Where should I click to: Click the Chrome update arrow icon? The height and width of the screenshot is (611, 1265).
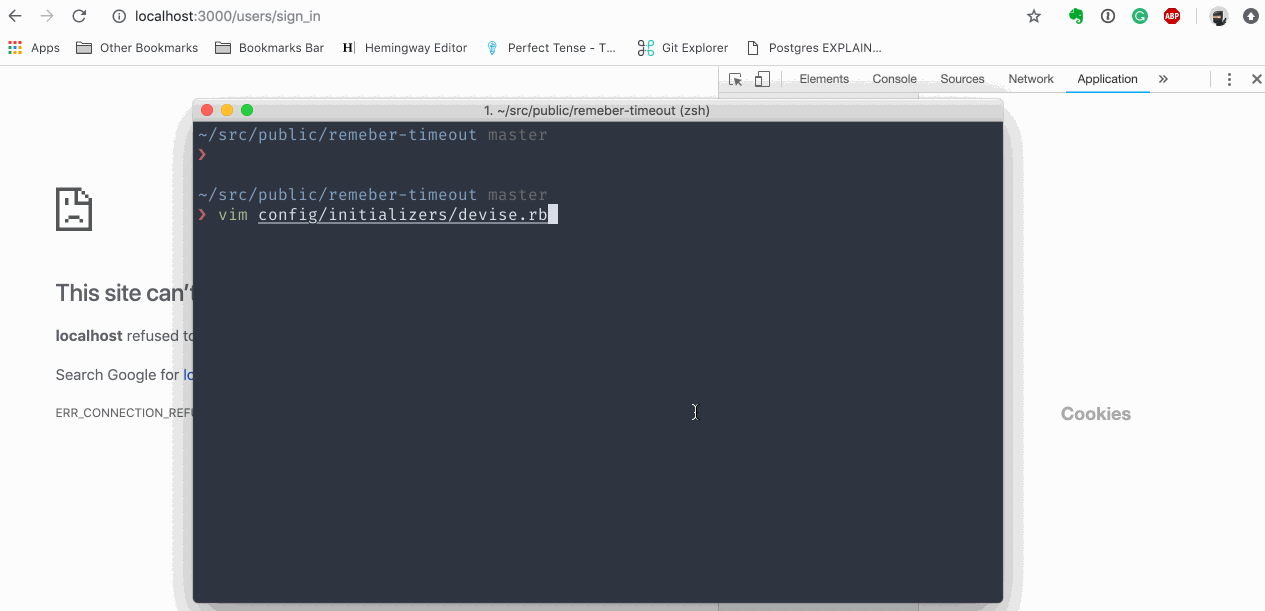[1251, 16]
